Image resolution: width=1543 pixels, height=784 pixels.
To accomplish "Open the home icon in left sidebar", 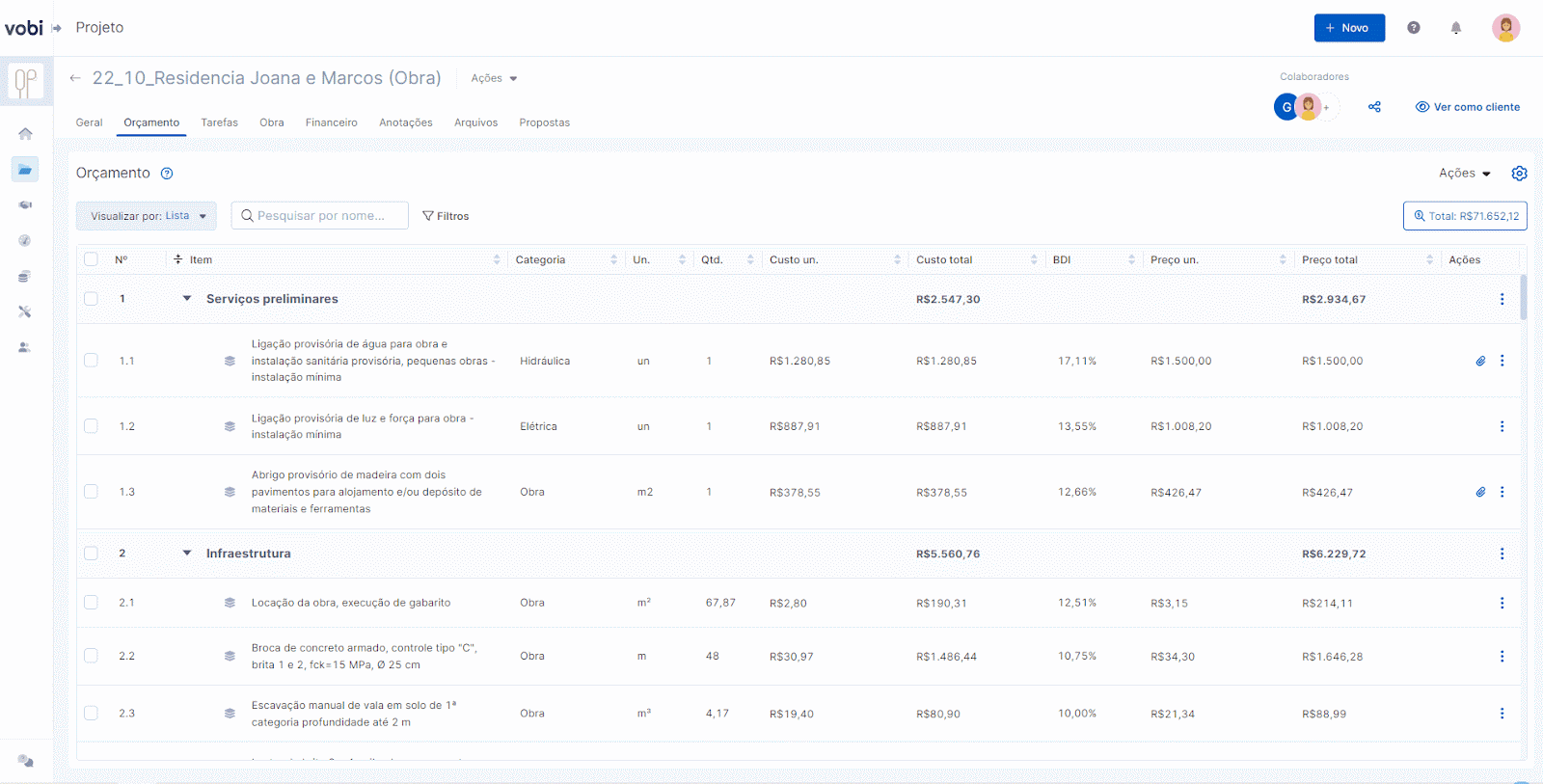I will pos(25,134).
